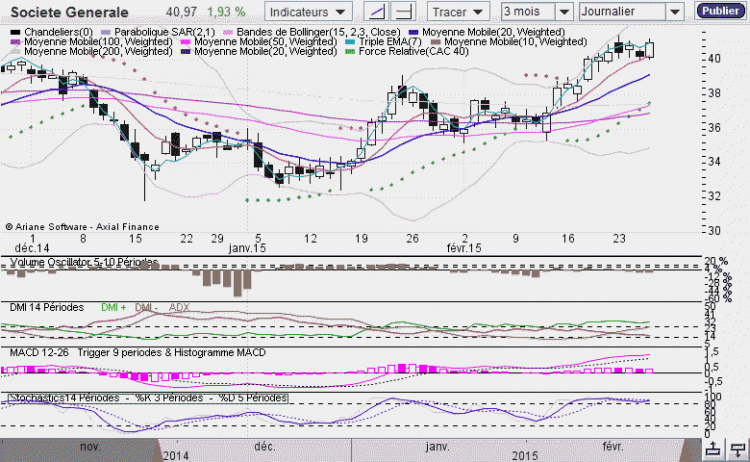This screenshot has width=750, height=462.
Task: Select the diagonal trend line drawing tool
Action: [x=376, y=11]
